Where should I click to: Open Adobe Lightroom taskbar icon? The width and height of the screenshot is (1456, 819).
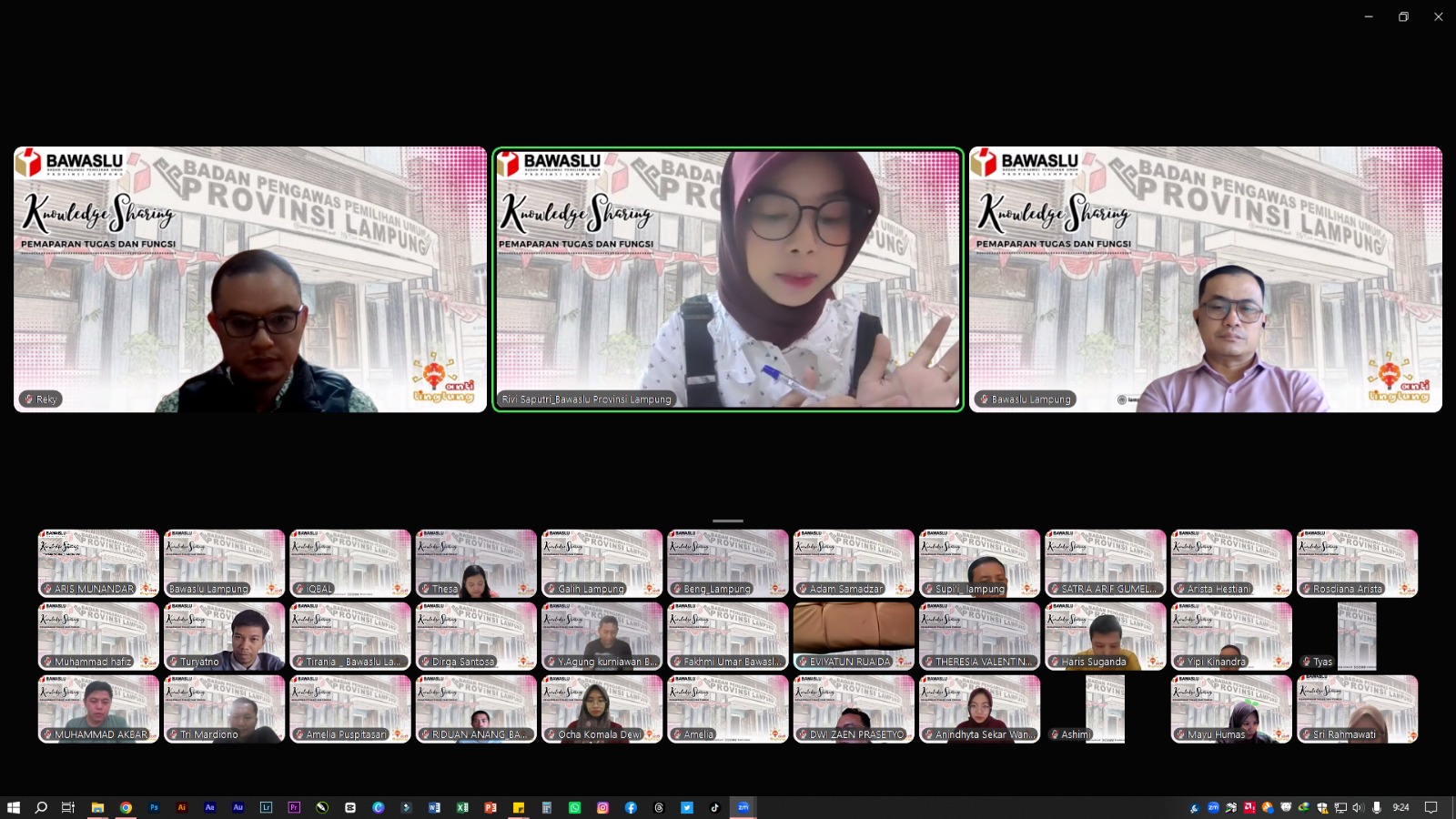pyautogui.click(x=266, y=807)
